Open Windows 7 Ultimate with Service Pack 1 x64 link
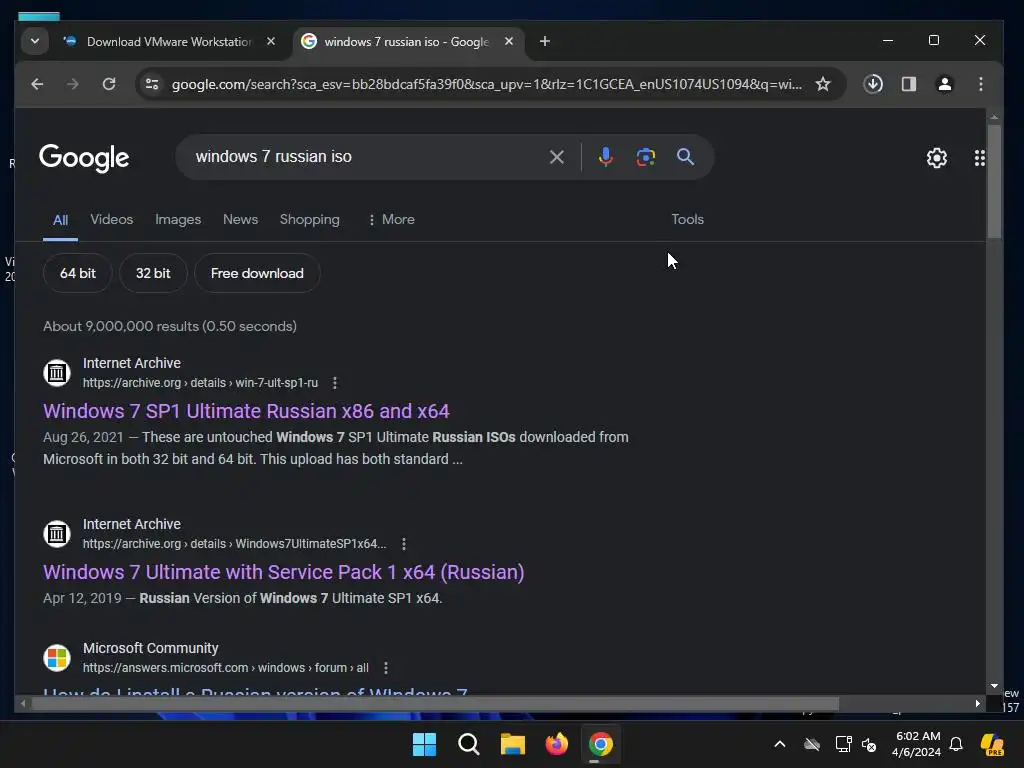Viewport: 1024px width, 768px height. [x=283, y=572]
